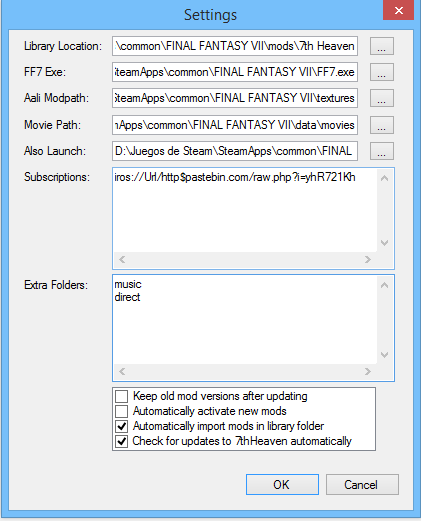Click the Extra Folders scroll up arrow

click(384, 285)
